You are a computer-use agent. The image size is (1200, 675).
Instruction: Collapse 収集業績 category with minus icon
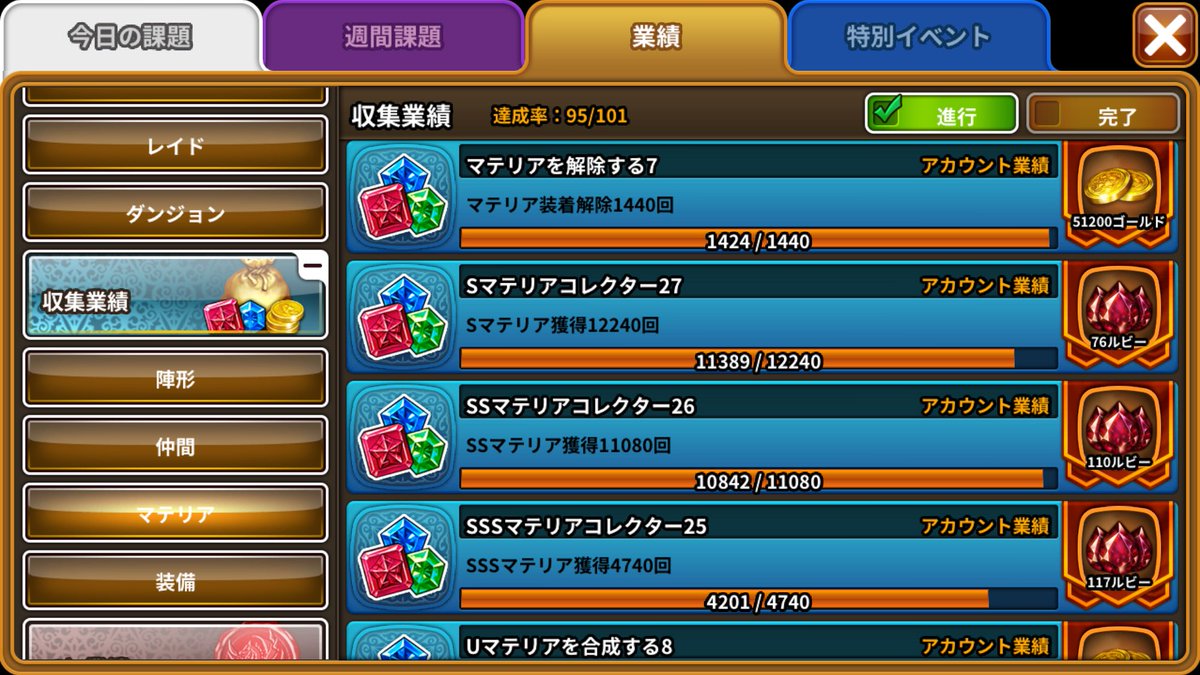pos(312,266)
